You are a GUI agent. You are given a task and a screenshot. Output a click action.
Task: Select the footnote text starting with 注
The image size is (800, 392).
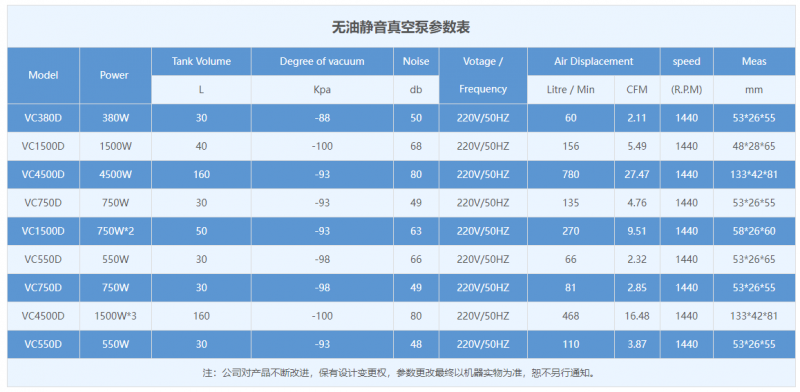click(401, 373)
